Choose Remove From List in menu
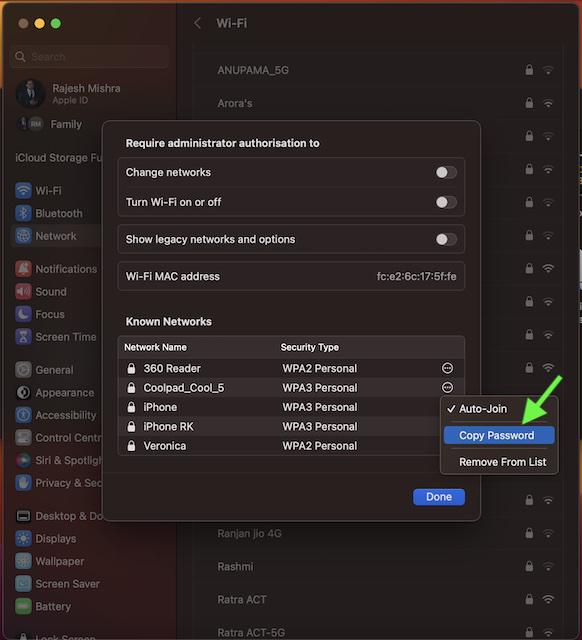Screen dimensions: 582x640 (499, 462)
